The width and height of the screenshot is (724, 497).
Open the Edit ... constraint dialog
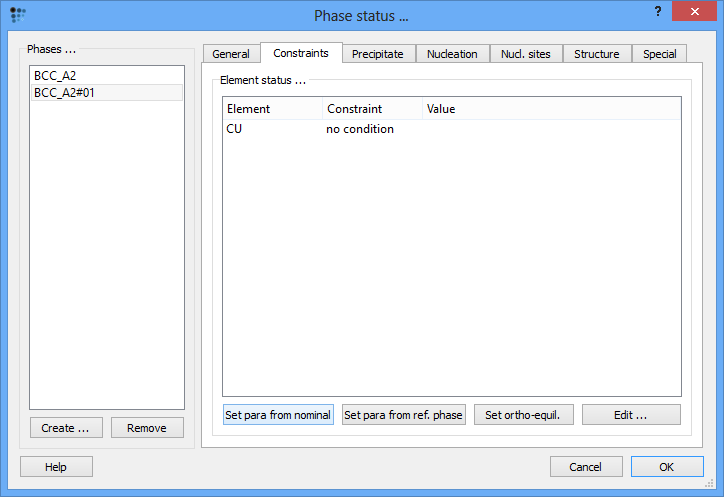(631, 415)
